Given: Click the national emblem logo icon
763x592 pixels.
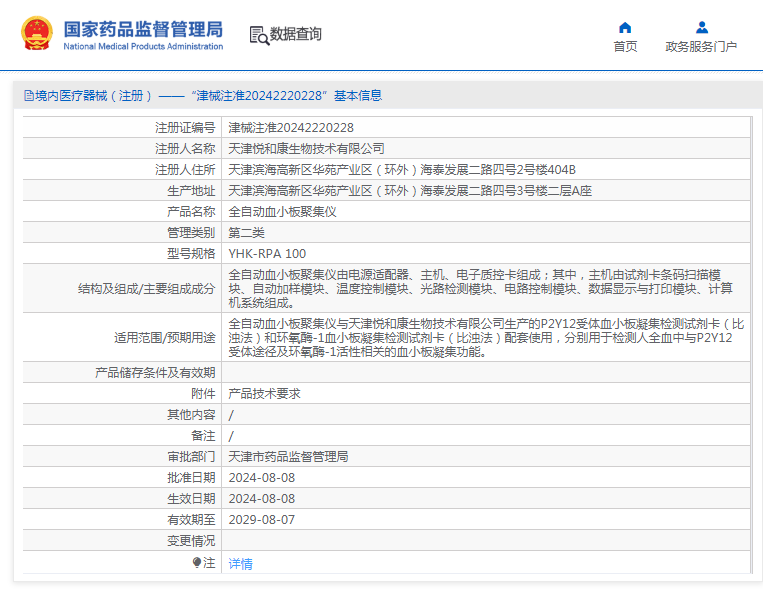Looking at the screenshot, I should coord(36,33).
